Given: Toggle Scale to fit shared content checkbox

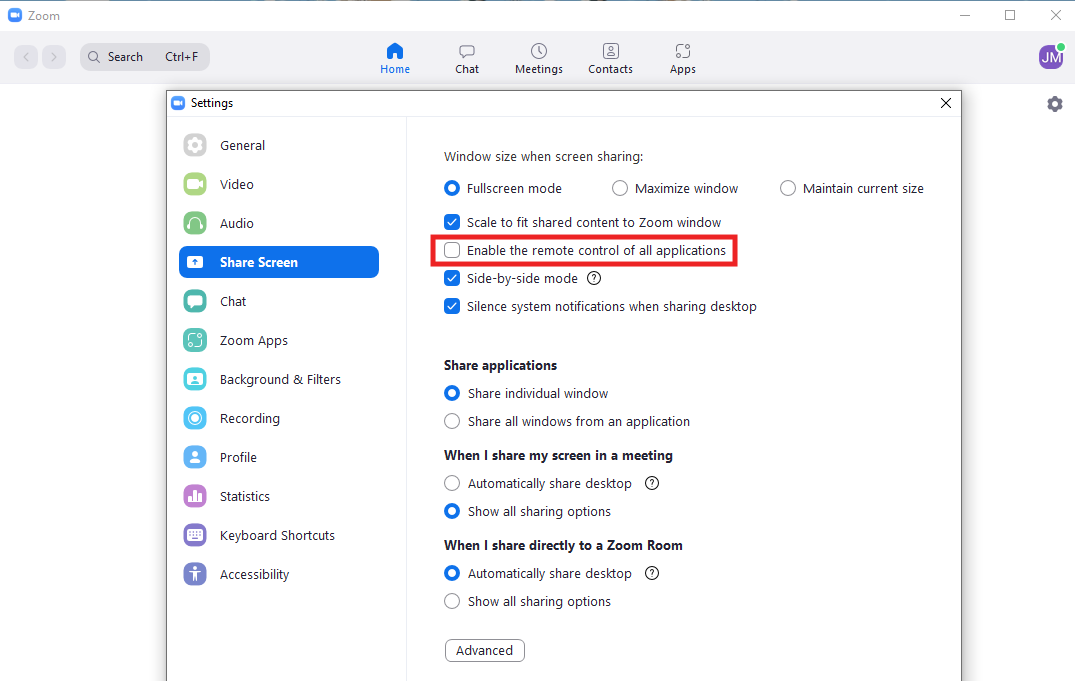Looking at the screenshot, I should pyautogui.click(x=452, y=222).
